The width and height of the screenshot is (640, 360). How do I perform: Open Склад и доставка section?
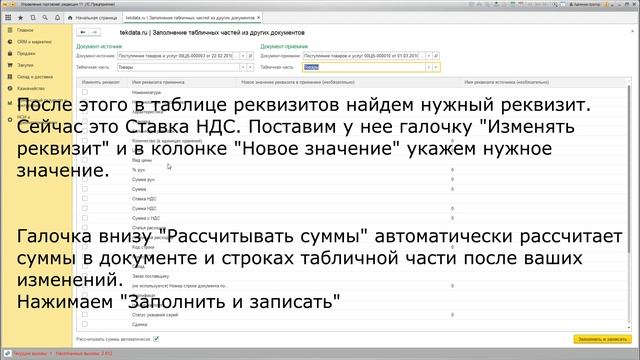click(35, 77)
